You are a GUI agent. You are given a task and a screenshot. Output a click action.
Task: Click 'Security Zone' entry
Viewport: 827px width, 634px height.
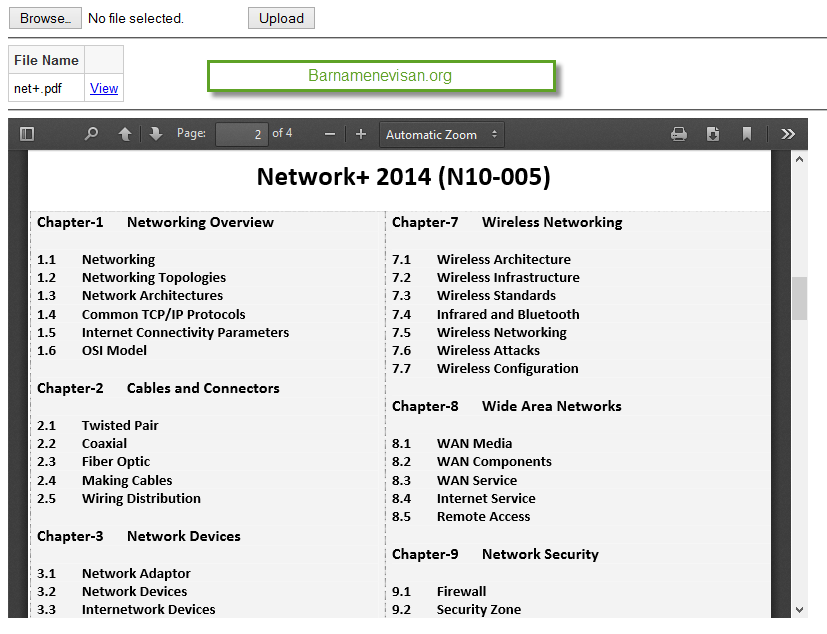pos(478,609)
